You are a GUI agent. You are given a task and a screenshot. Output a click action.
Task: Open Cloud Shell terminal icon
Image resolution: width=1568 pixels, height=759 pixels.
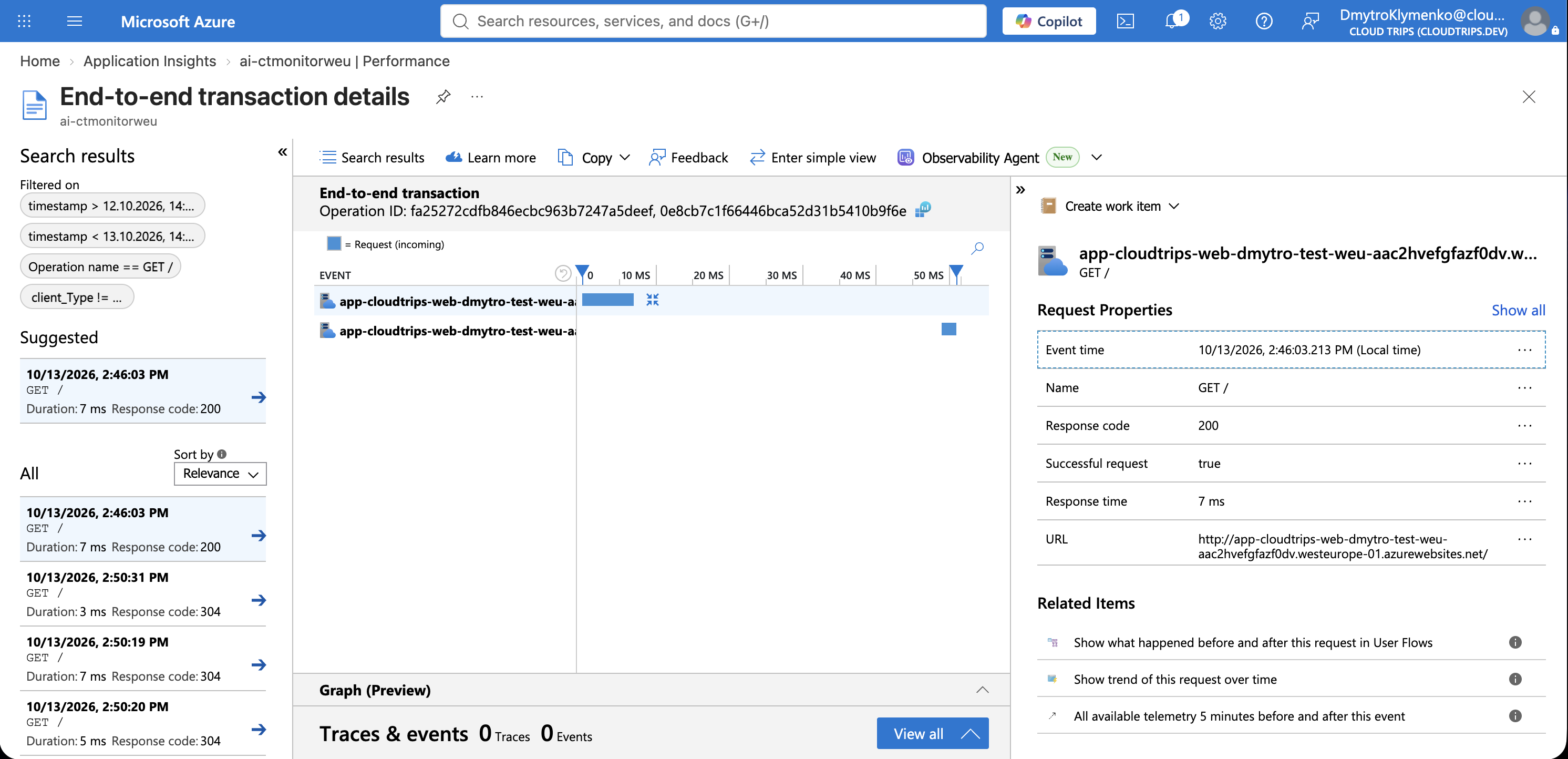[x=1126, y=22]
